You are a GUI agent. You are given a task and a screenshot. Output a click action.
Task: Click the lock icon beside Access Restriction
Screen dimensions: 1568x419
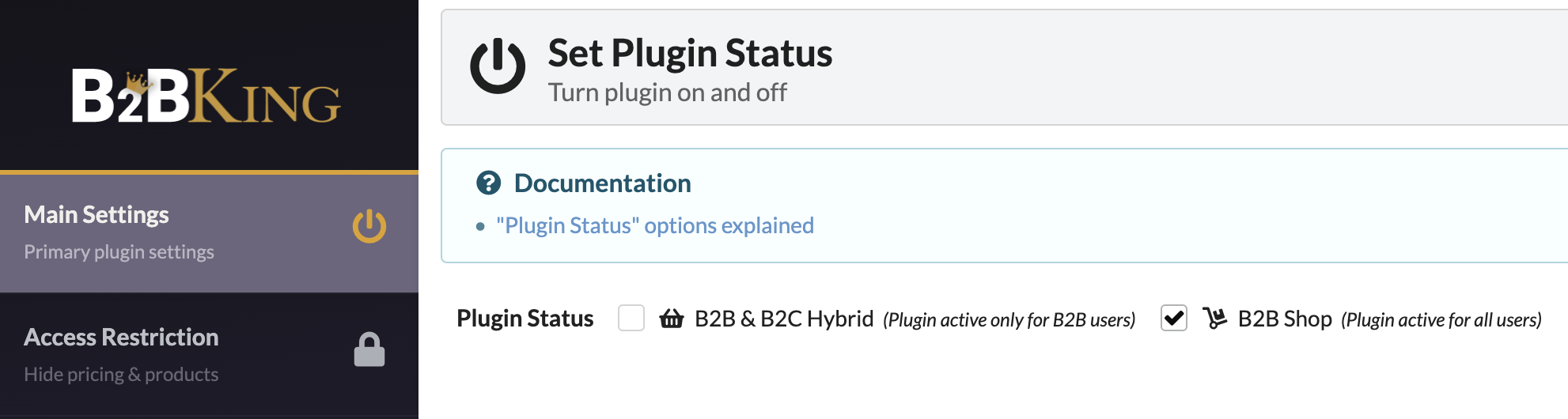pos(369,349)
